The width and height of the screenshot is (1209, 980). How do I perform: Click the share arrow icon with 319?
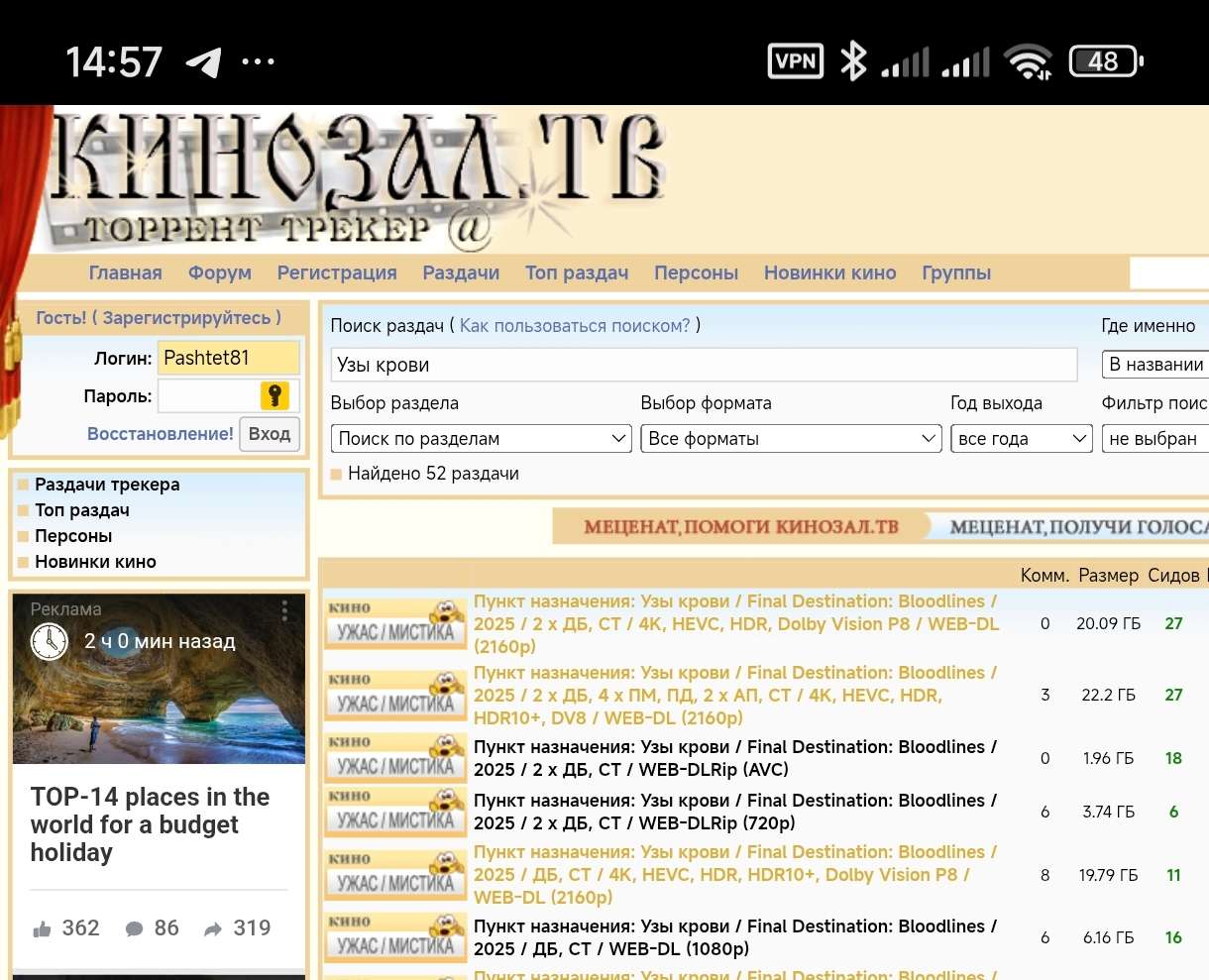pos(213,929)
